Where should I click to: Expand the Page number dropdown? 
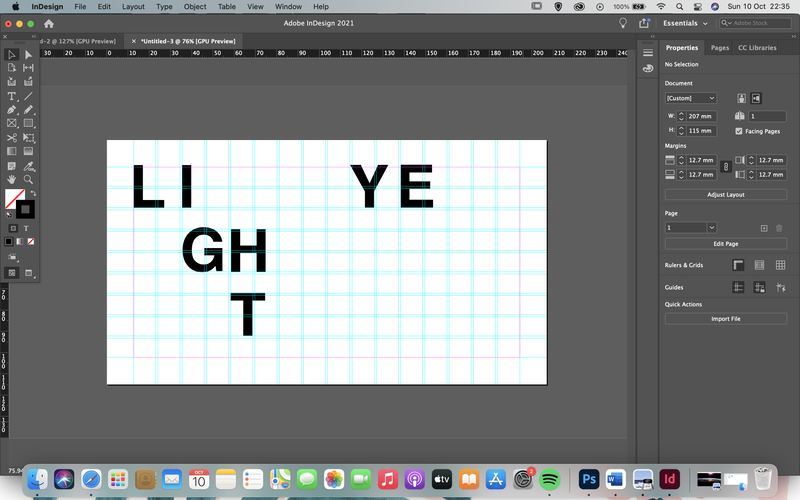[x=711, y=228]
